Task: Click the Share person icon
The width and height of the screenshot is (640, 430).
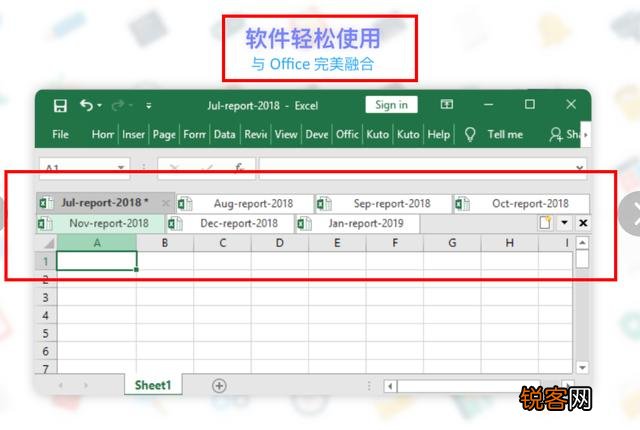Action: coord(556,134)
